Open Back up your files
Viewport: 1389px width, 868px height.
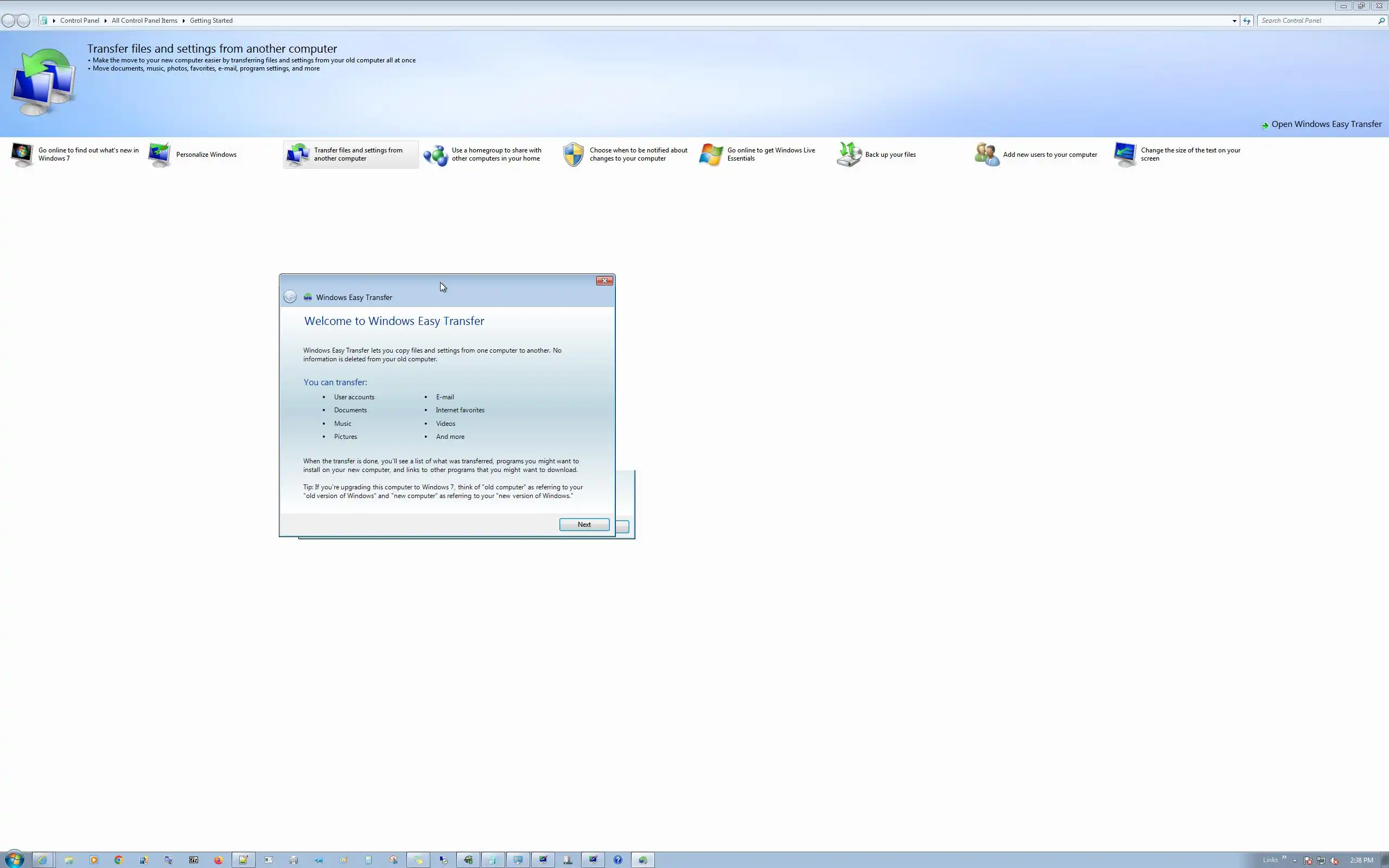pos(890,155)
